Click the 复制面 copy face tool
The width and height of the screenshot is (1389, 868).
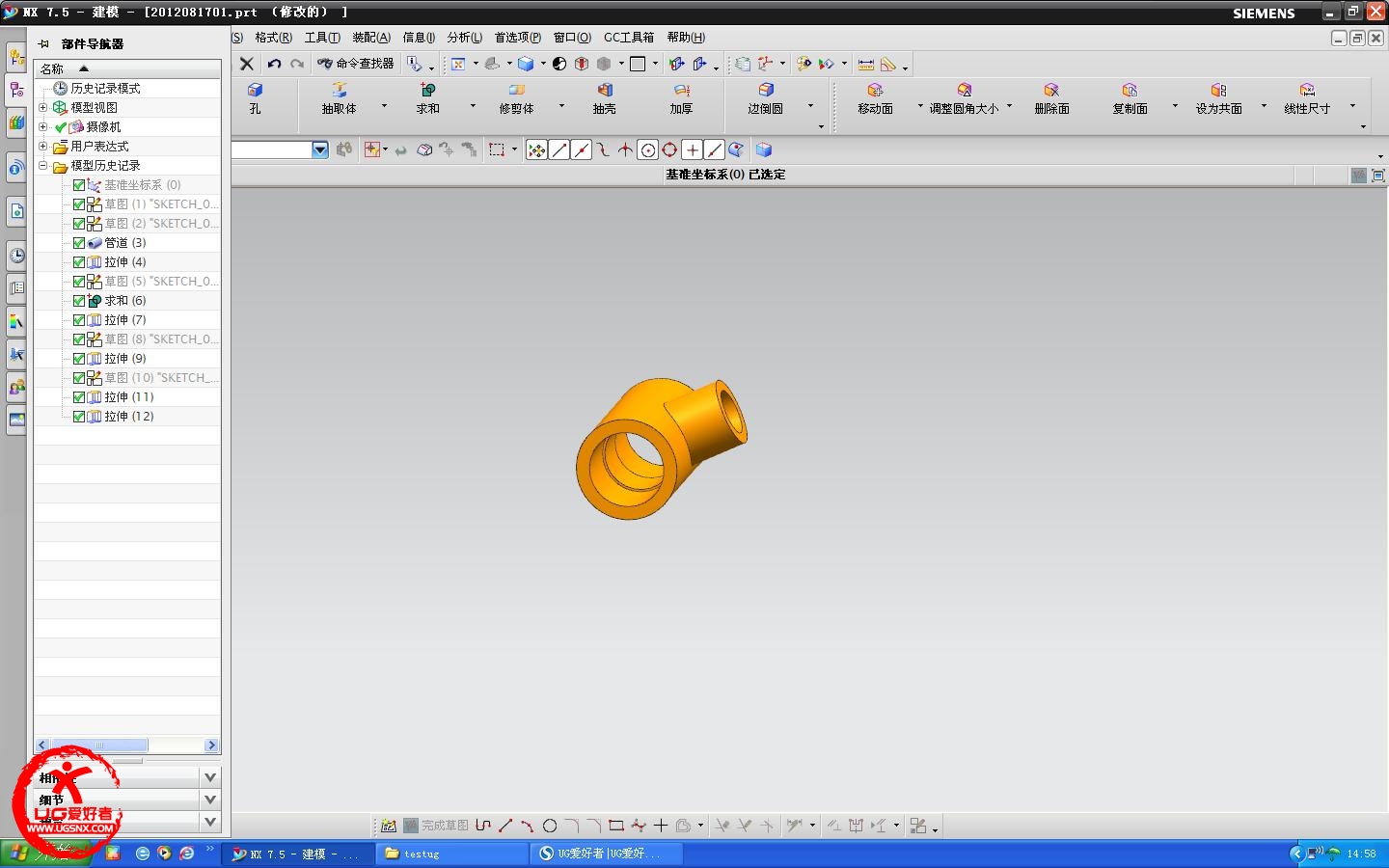click(x=1130, y=98)
